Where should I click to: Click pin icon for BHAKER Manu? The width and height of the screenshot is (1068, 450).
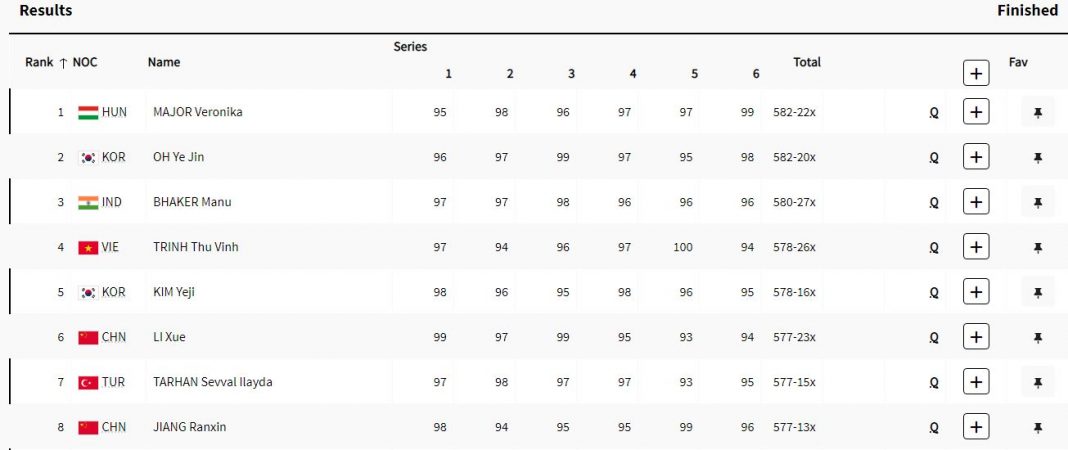point(1037,203)
